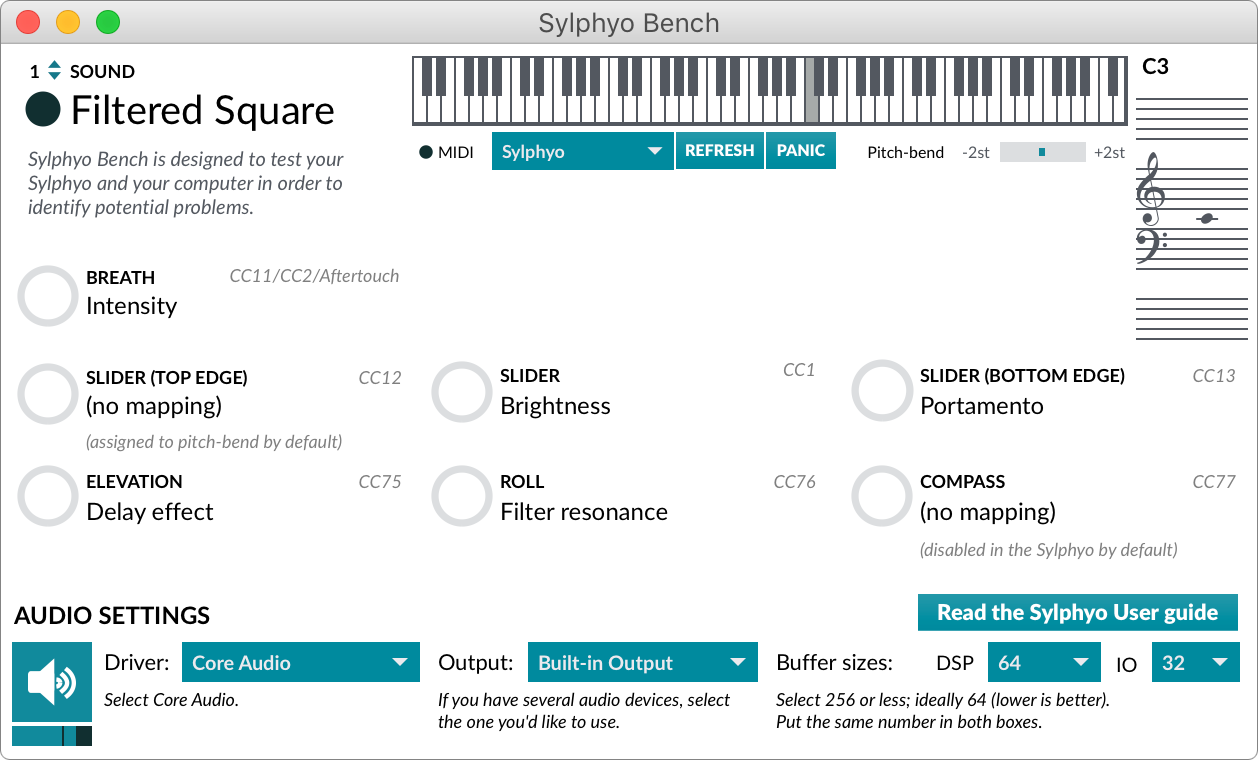The image size is (1258, 760).
Task: Click the +2st pitch-bend range label
Action: click(1109, 153)
